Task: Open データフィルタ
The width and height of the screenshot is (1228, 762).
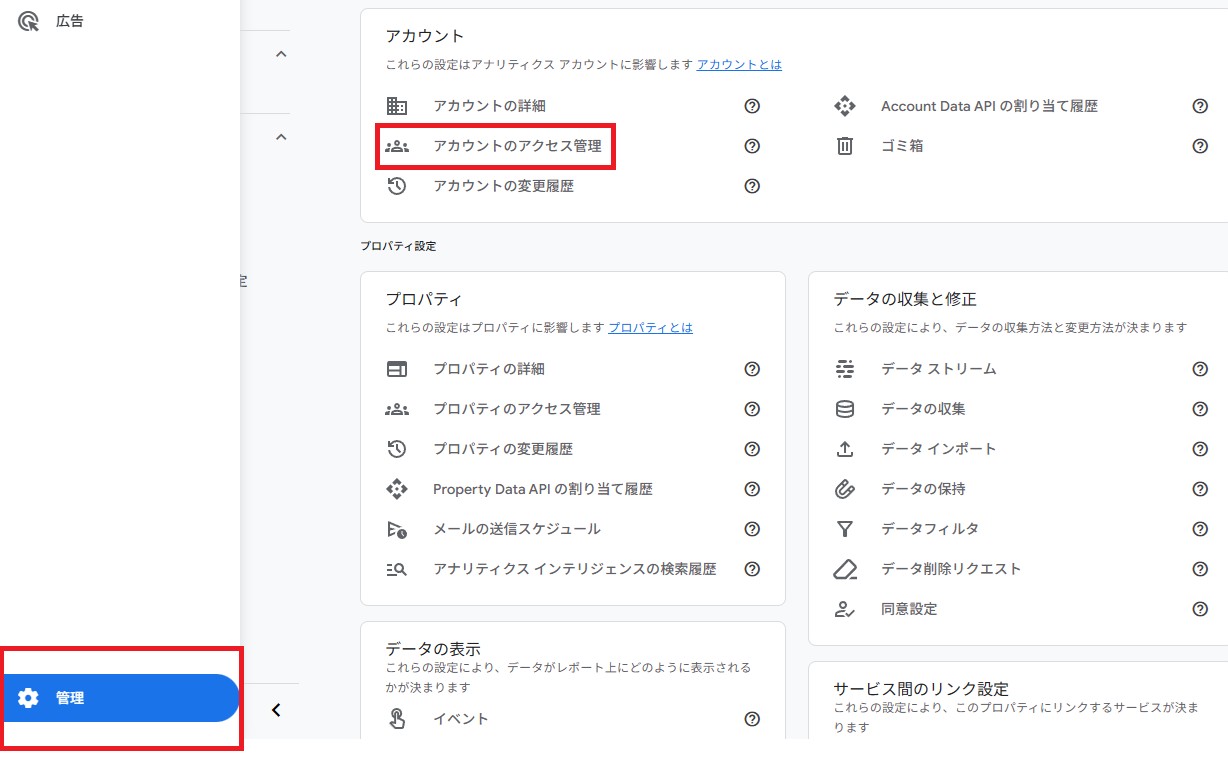Action: click(930, 529)
